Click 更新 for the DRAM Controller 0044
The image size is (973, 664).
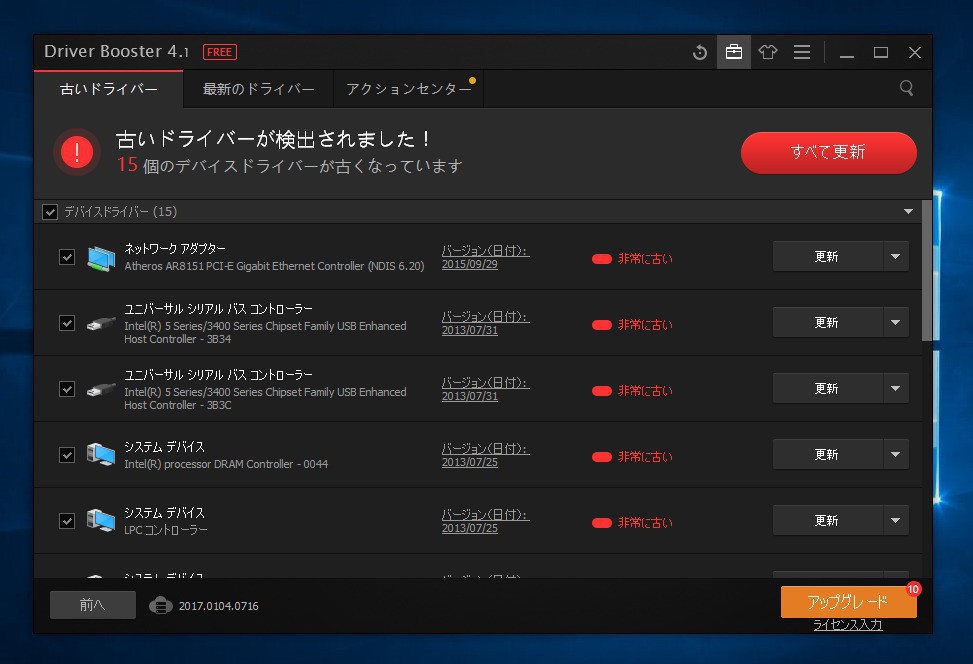click(x=827, y=454)
